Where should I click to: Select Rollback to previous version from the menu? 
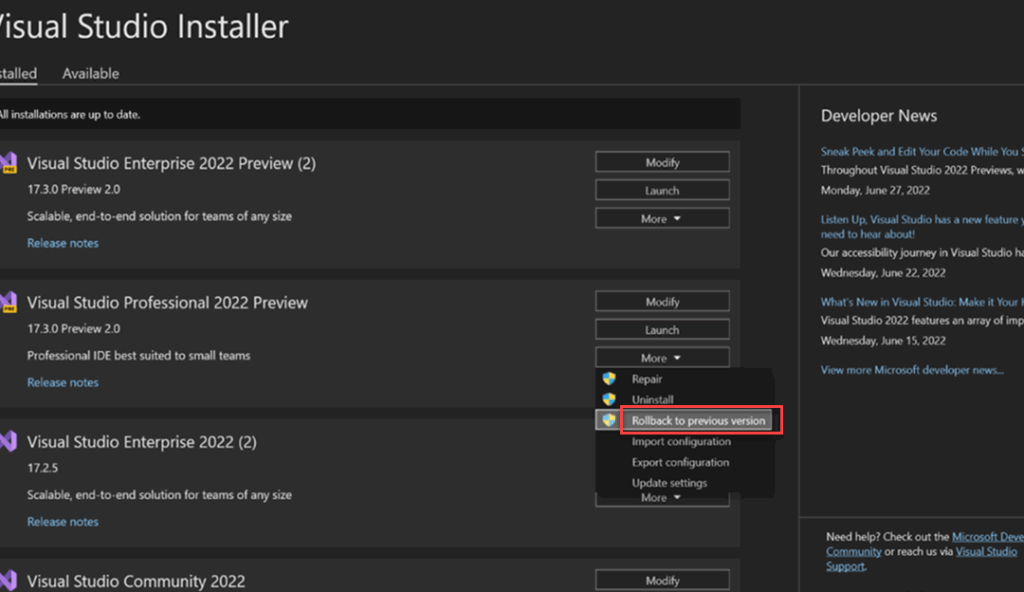coord(700,420)
